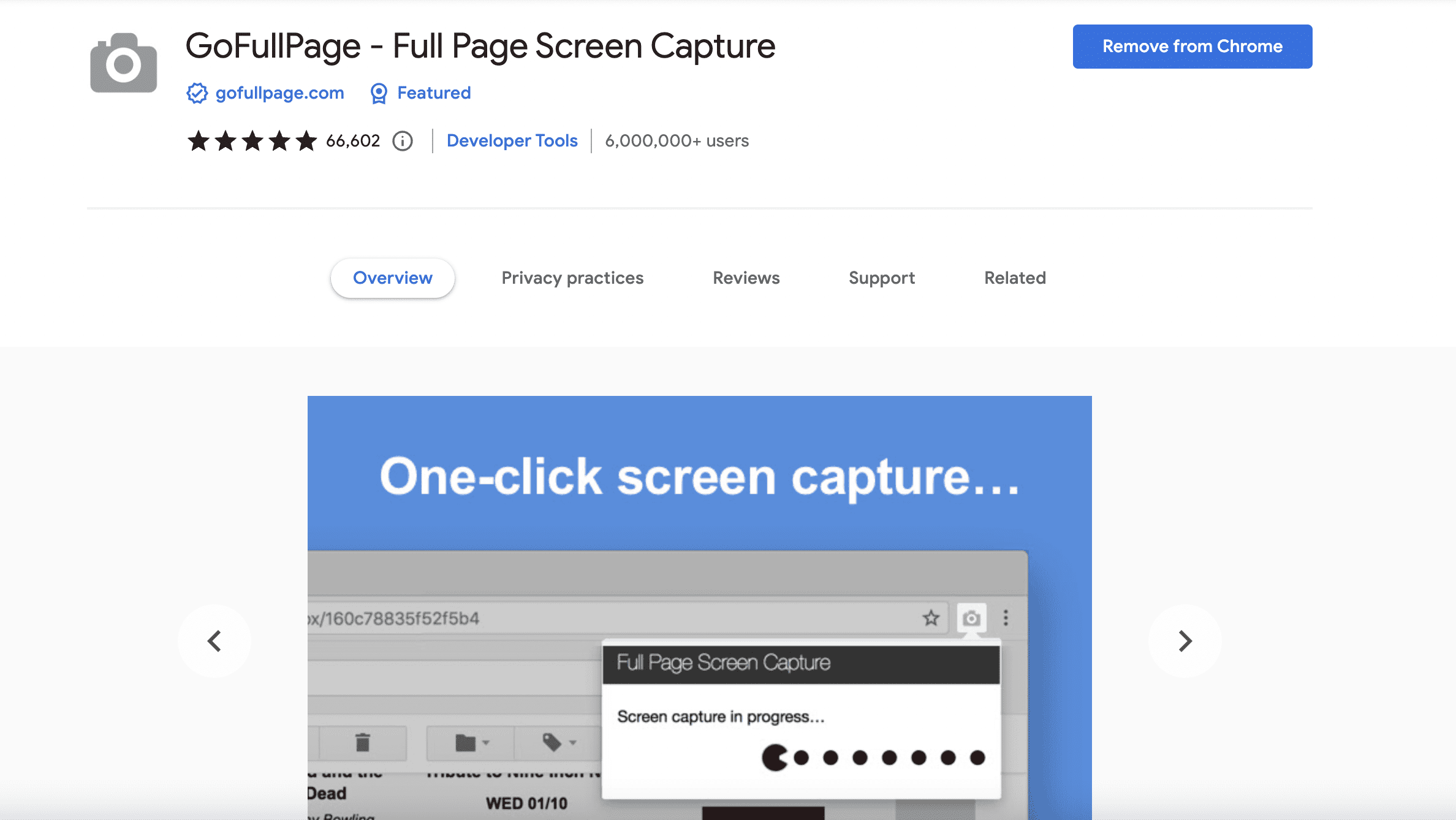Click the three-dot menu icon in the promo screenshot

(x=1007, y=618)
